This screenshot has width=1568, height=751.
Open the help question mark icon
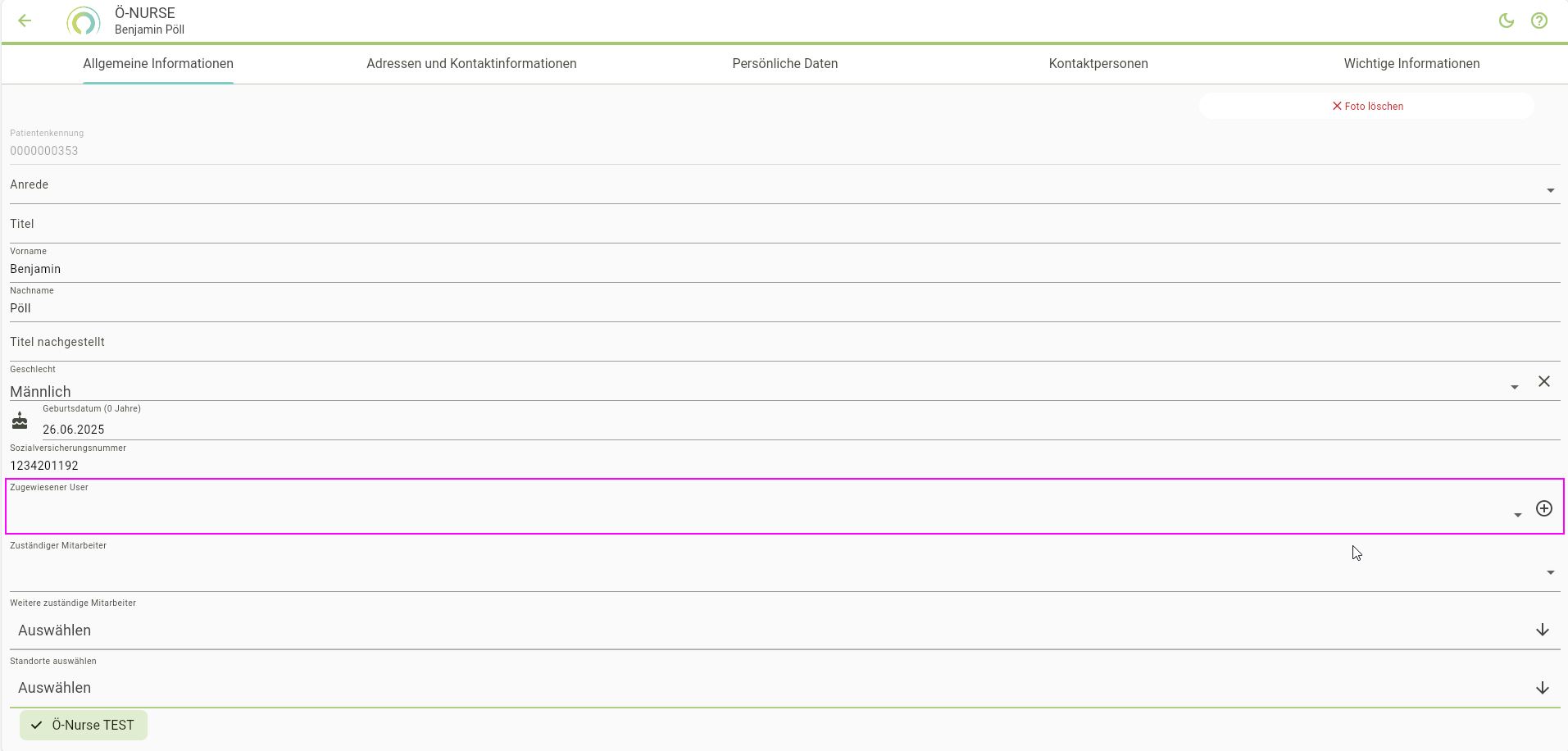pyautogui.click(x=1538, y=21)
